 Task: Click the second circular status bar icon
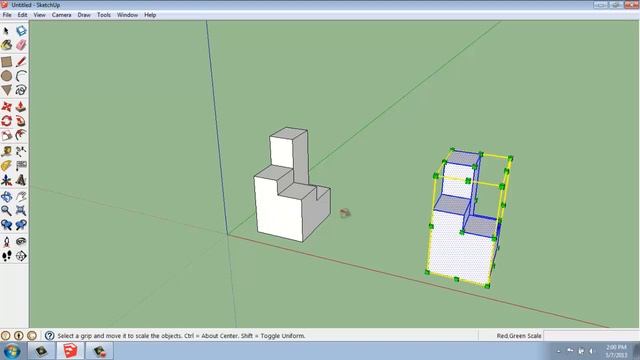[19, 336]
